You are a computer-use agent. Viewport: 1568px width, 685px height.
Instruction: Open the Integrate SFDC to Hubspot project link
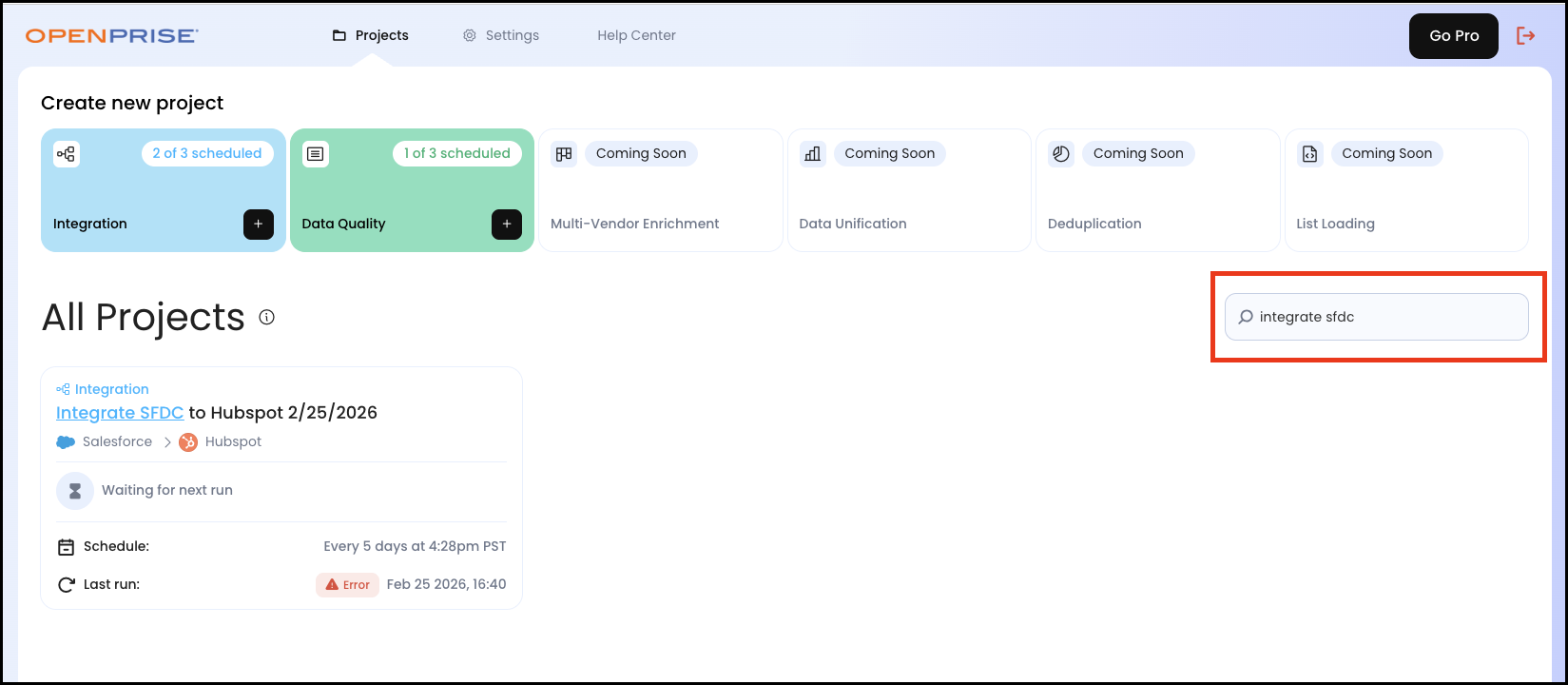coord(120,413)
